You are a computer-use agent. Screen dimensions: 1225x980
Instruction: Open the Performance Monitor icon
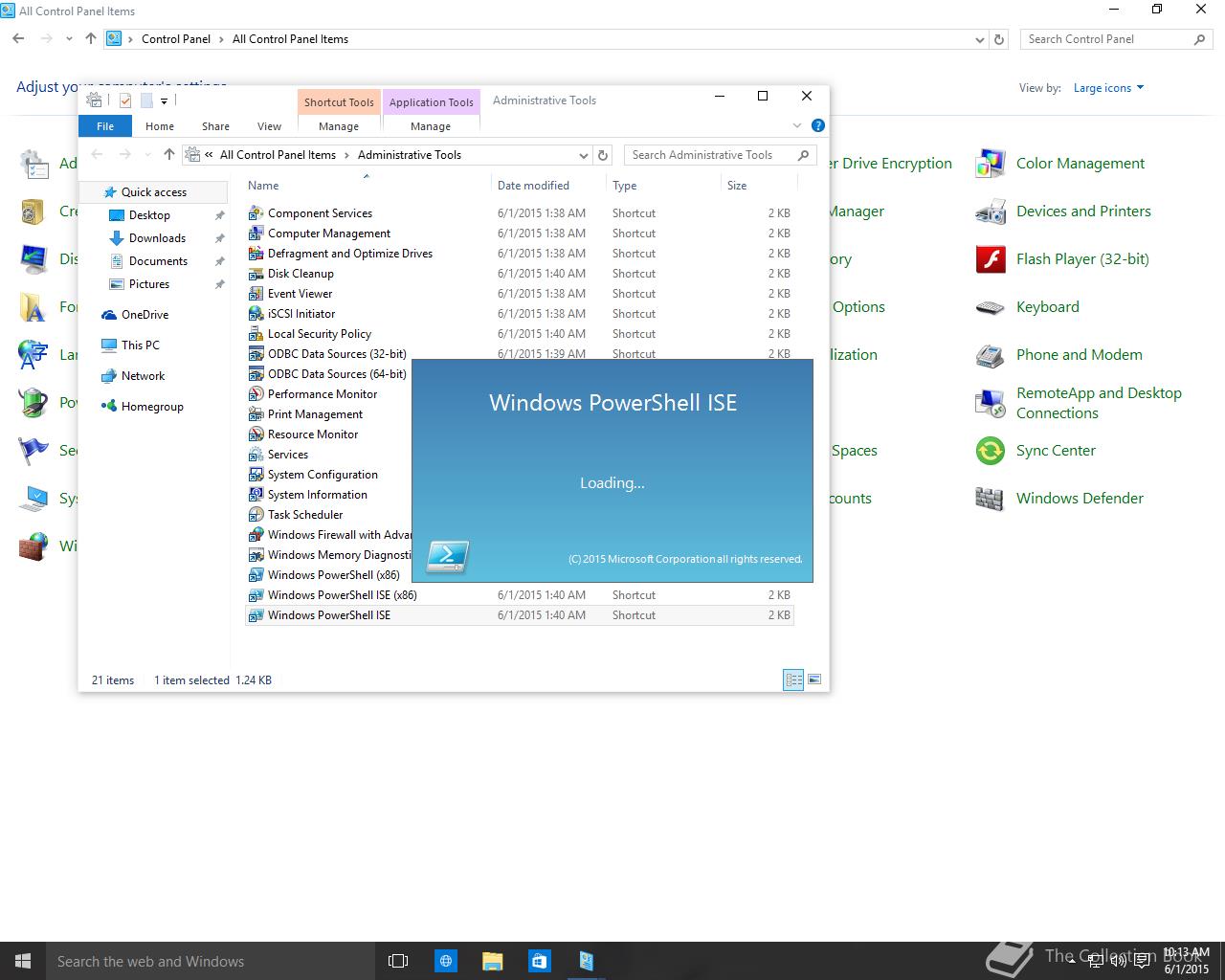pyautogui.click(x=256, y=394)
